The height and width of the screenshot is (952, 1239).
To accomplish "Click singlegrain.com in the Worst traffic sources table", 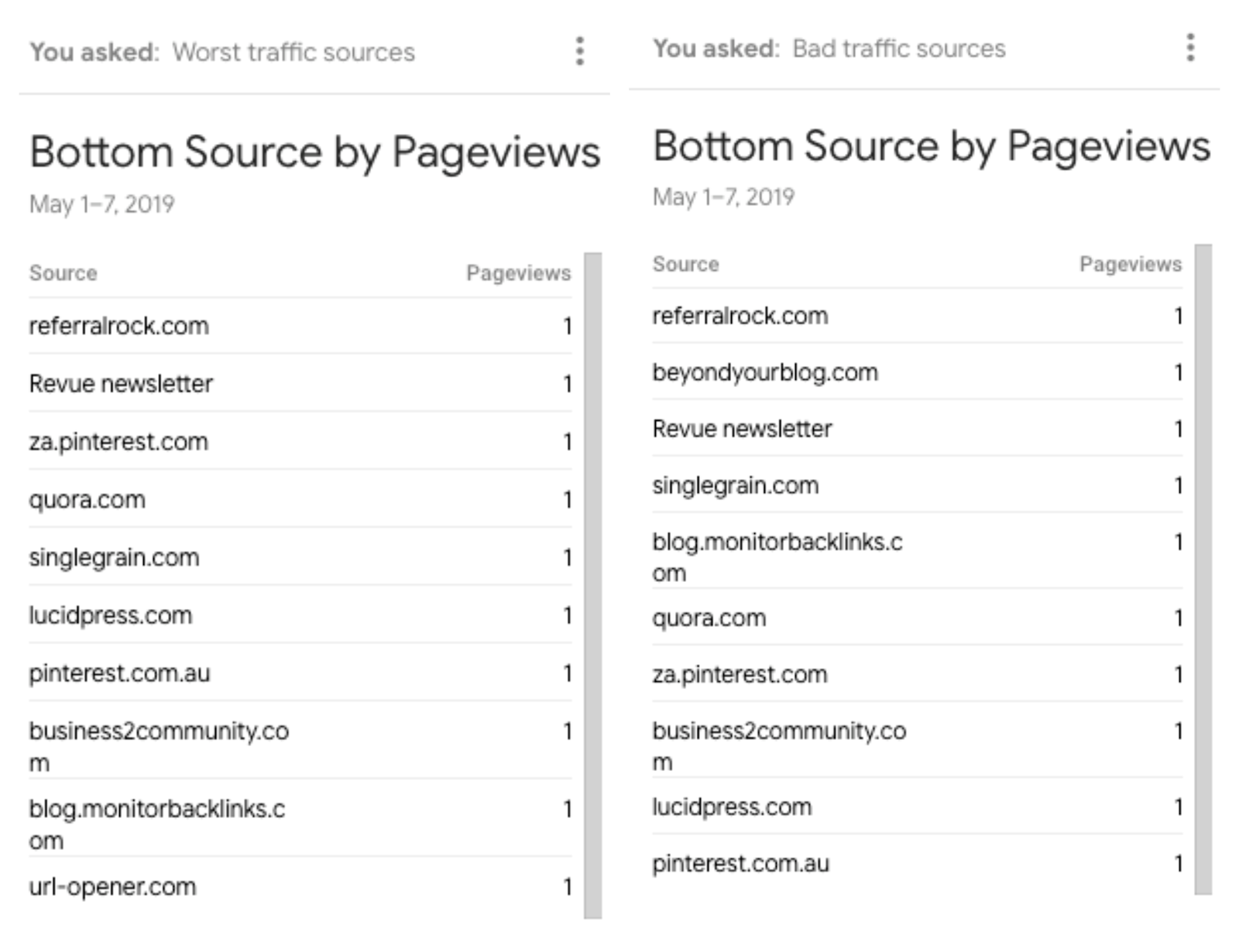I will tap(115, 557).
